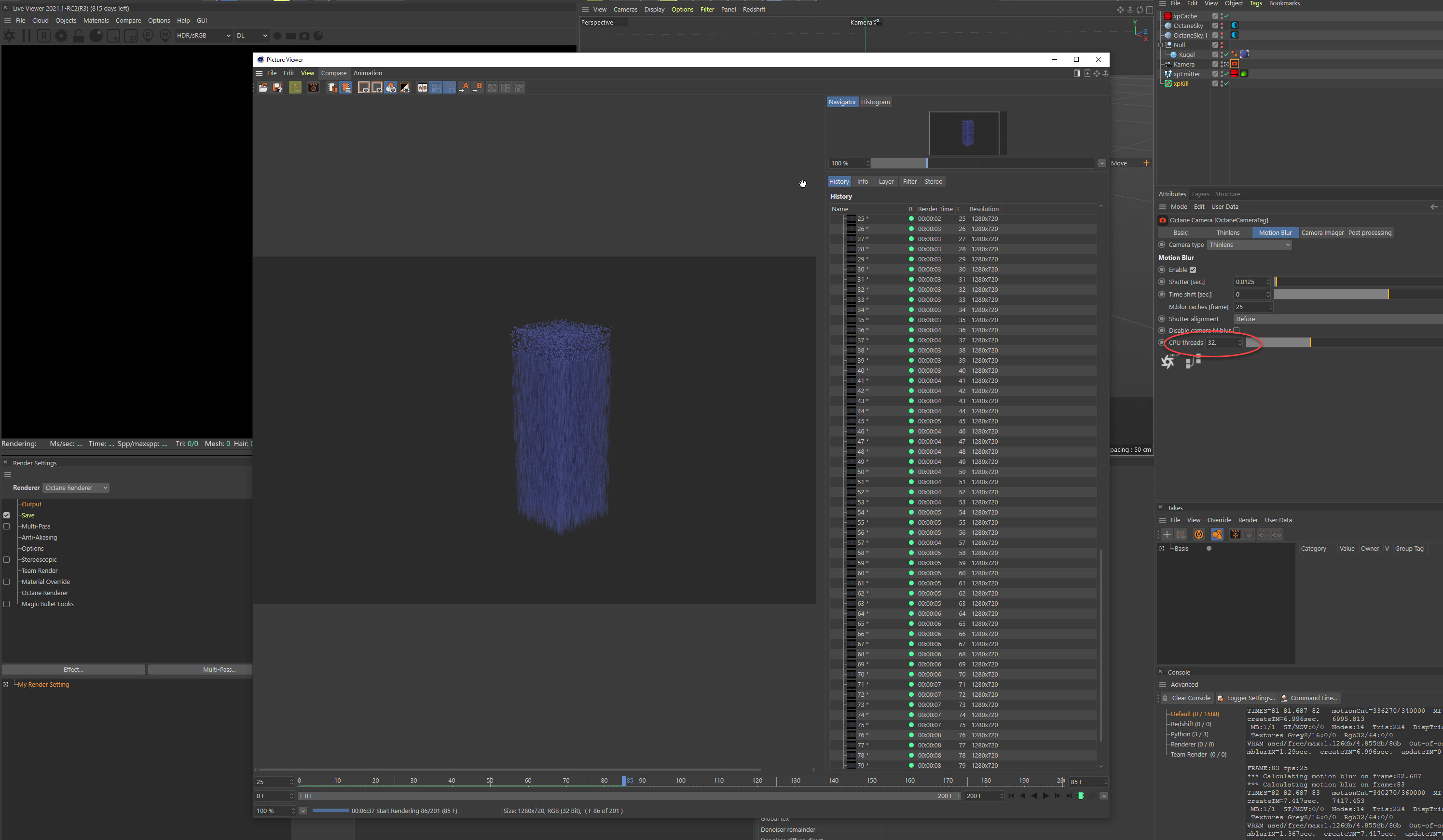Open the HDR/sRGB color space dropdown
This screenshot has width=1443, height=840.
[x=203, y=36]
